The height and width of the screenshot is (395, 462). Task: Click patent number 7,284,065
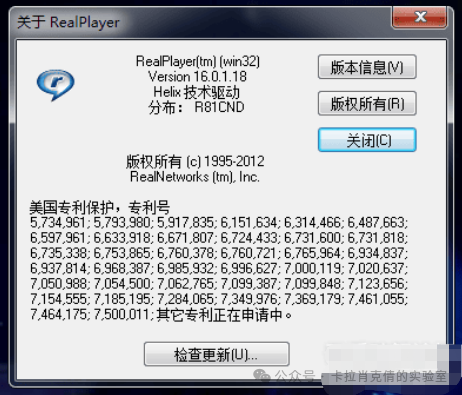pyautogui.click(x=185, y=299)
